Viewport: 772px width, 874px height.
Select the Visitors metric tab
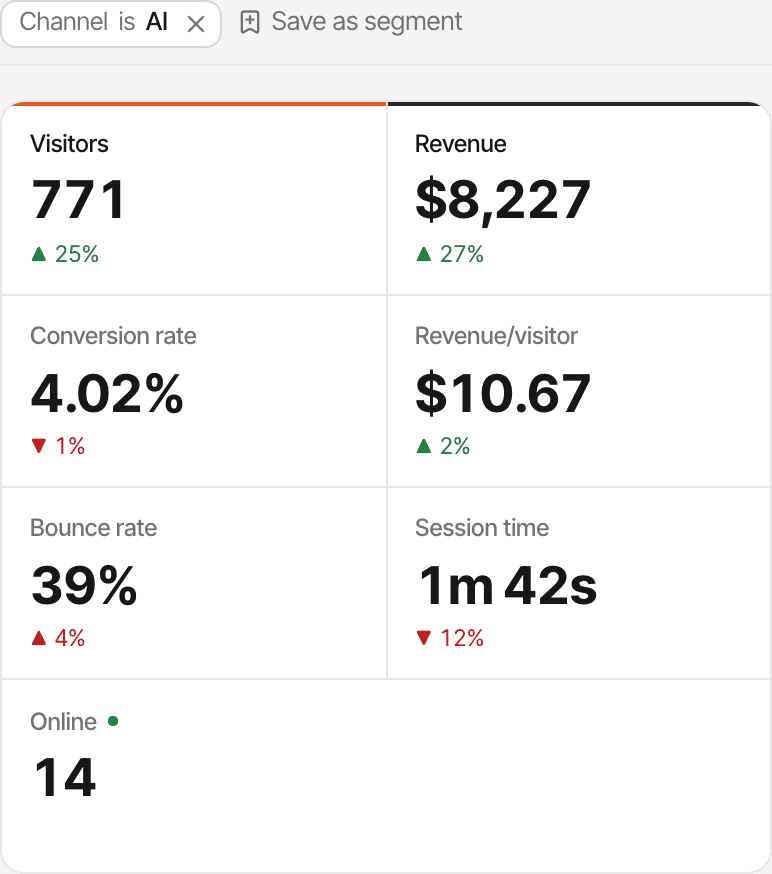pos(194,199)
